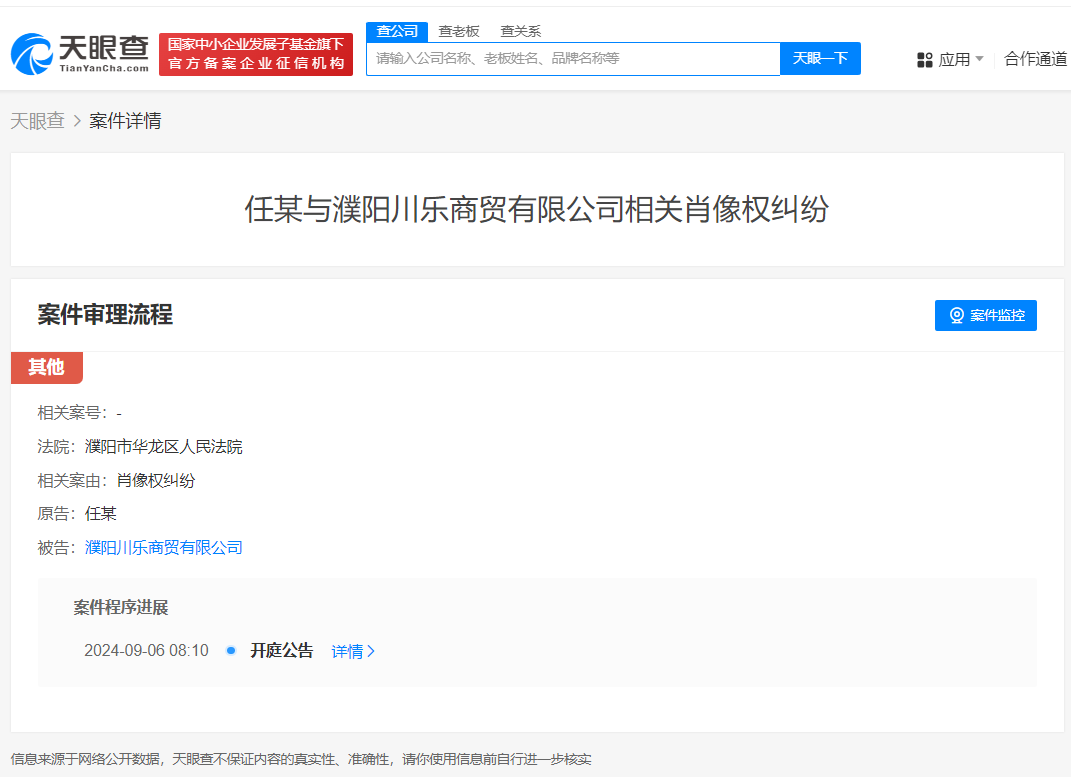Open defendant link 濮阳川乐商贸有限公司
The image size is (1071, 777).
coord(163,547)
